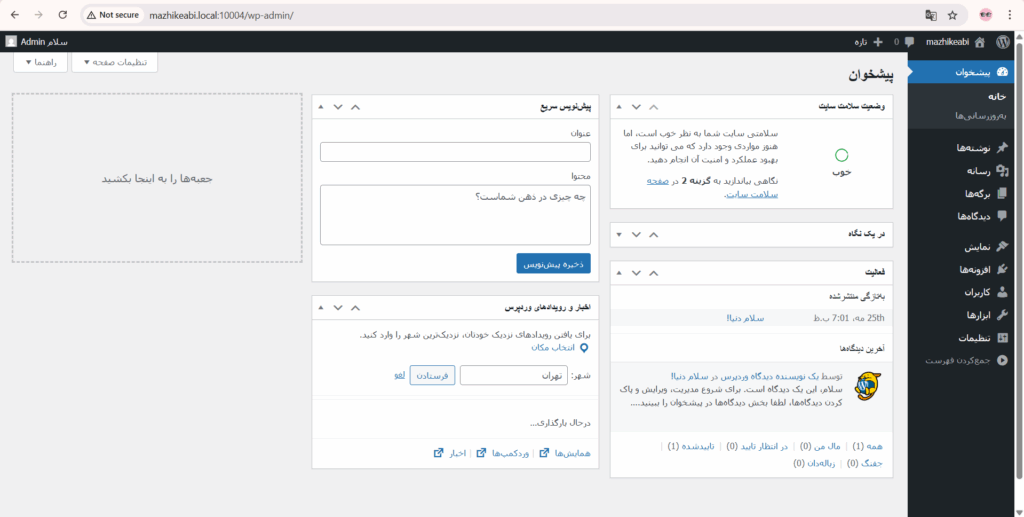Move در یک نگاه box up
The width and height of the screenshot is (1024, 517).
654,234
